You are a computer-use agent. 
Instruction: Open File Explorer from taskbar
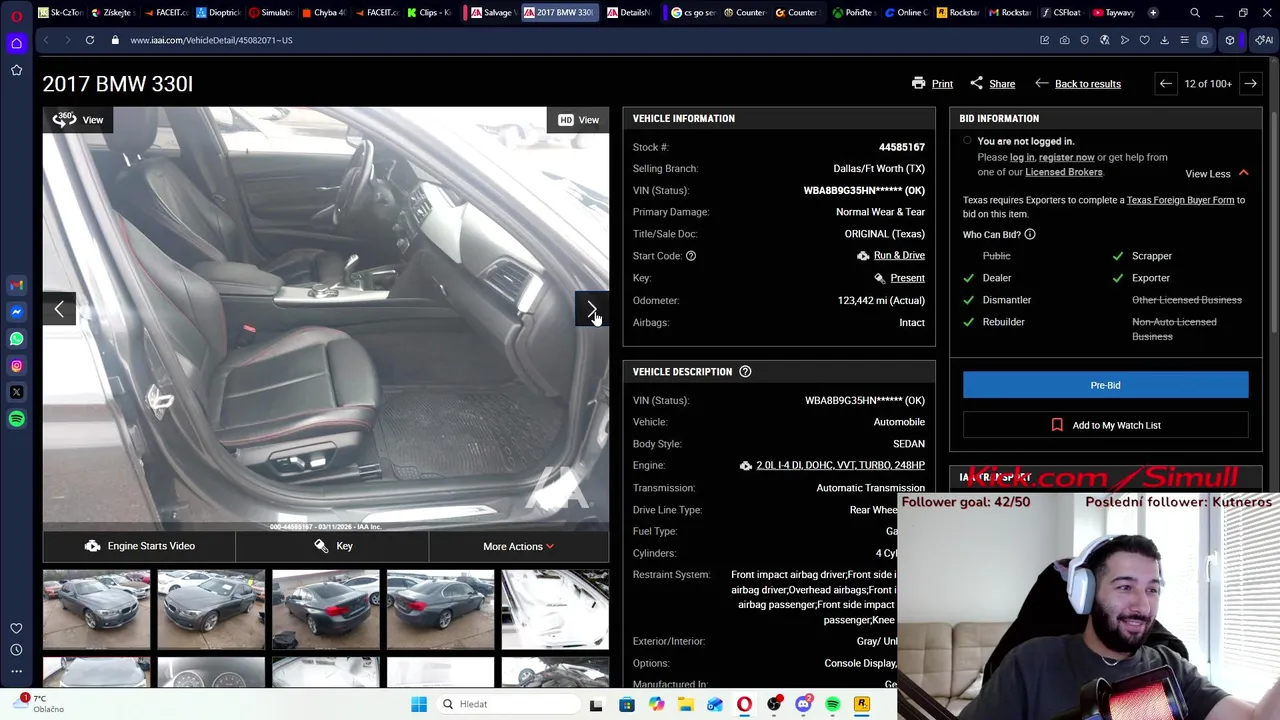pyautogui.click(x=685, y=704)
